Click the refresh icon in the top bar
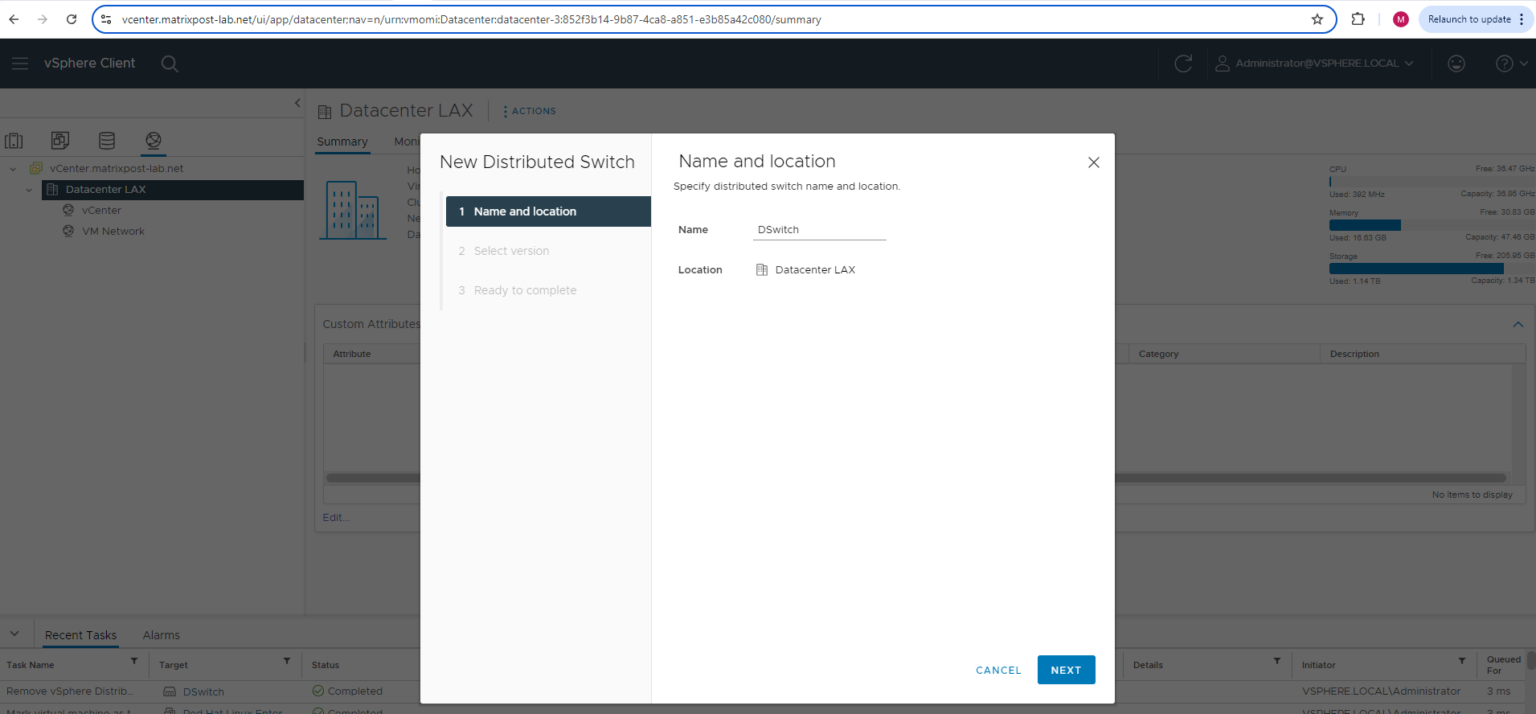The image size is (1536, 714). 1183,63
